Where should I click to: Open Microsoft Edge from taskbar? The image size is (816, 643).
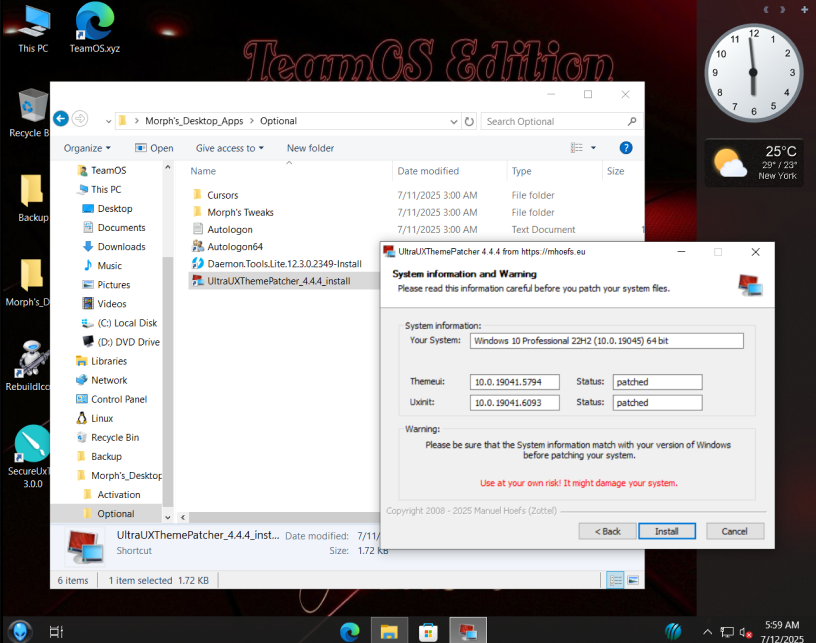pyautogui.click(x=350, y=632)
